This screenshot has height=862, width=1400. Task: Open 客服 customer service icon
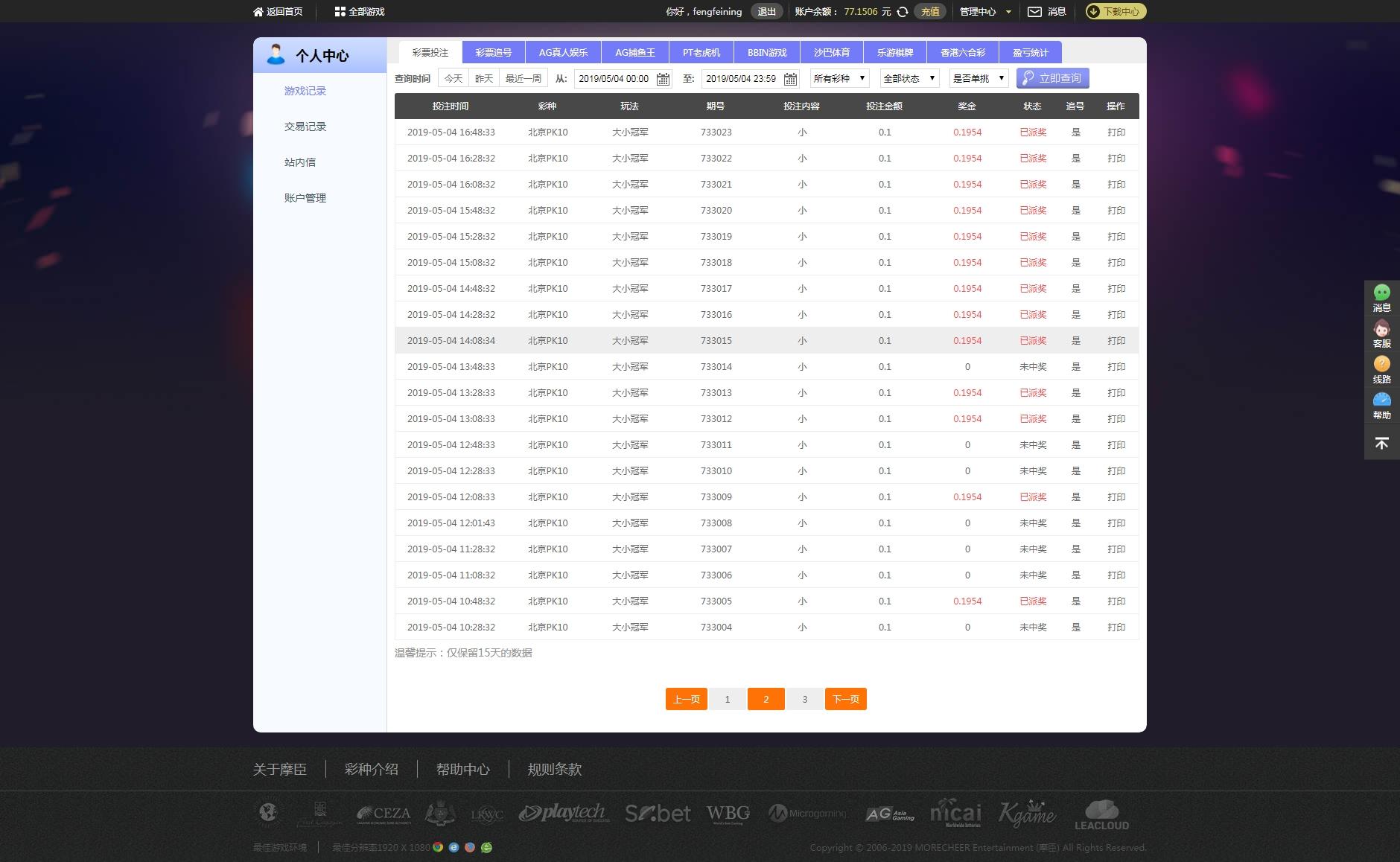click(x=1381, y=329)
